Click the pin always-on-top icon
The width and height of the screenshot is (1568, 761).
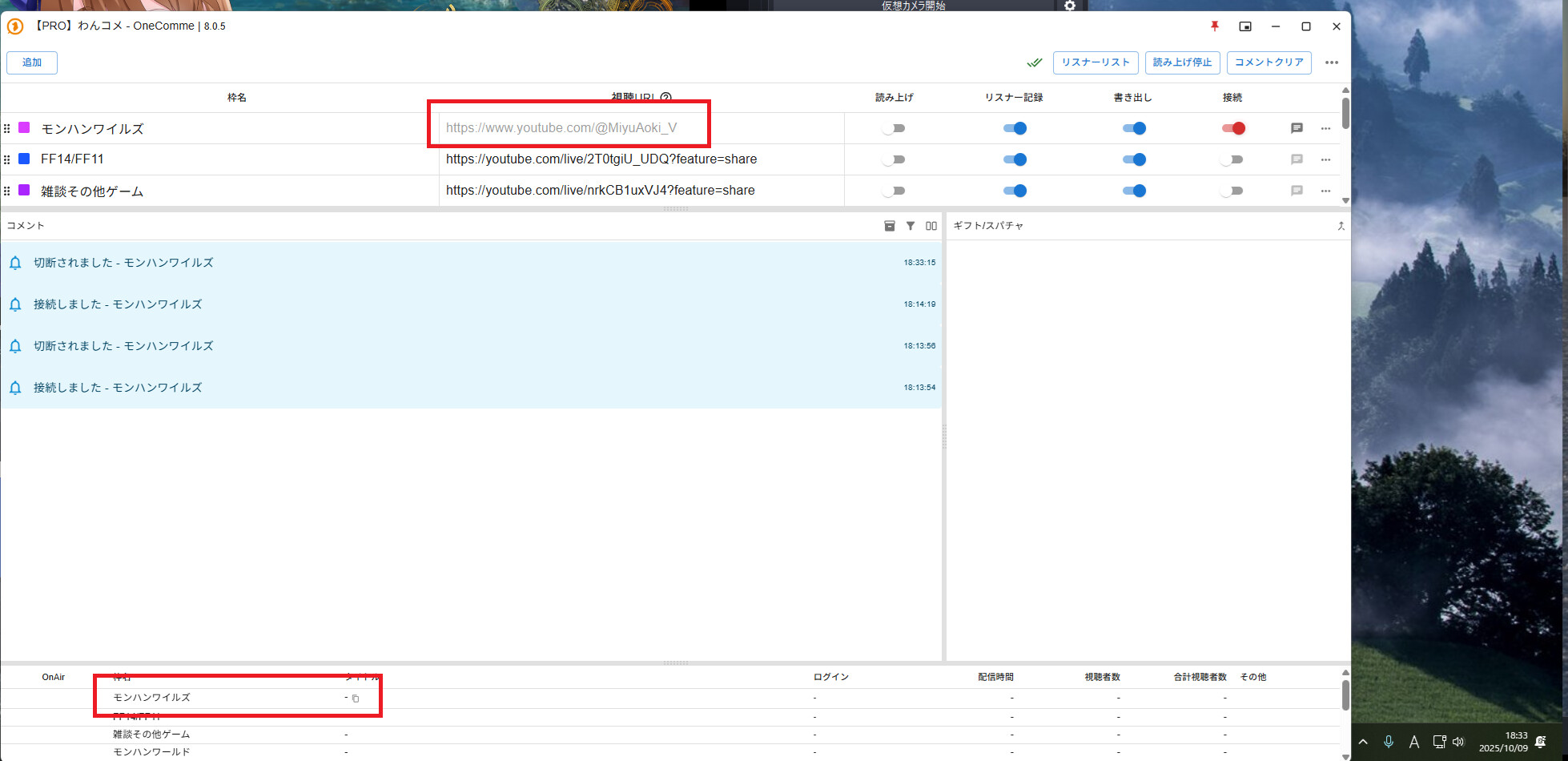point(1215,26)
